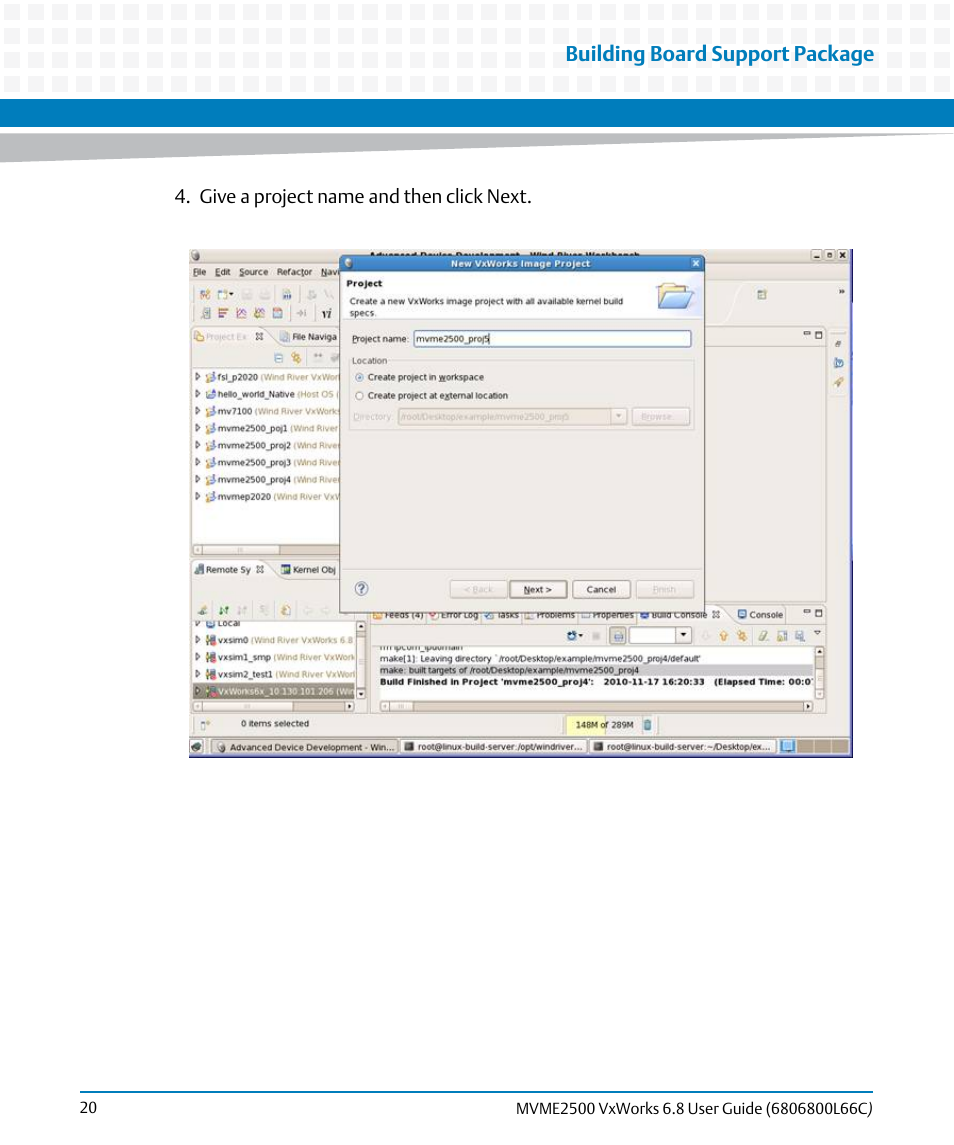
Task: Click into the Project name field
Action: coord(552,339)
